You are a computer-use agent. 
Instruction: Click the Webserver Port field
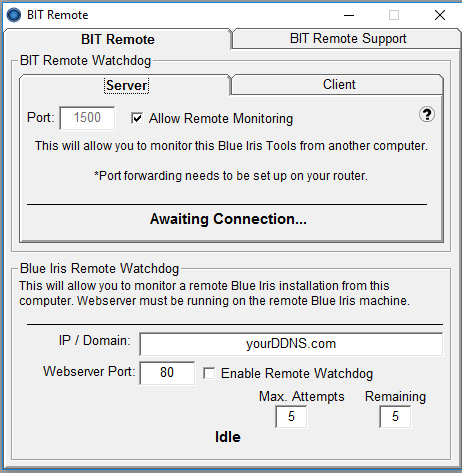click(x=167, y=373)
